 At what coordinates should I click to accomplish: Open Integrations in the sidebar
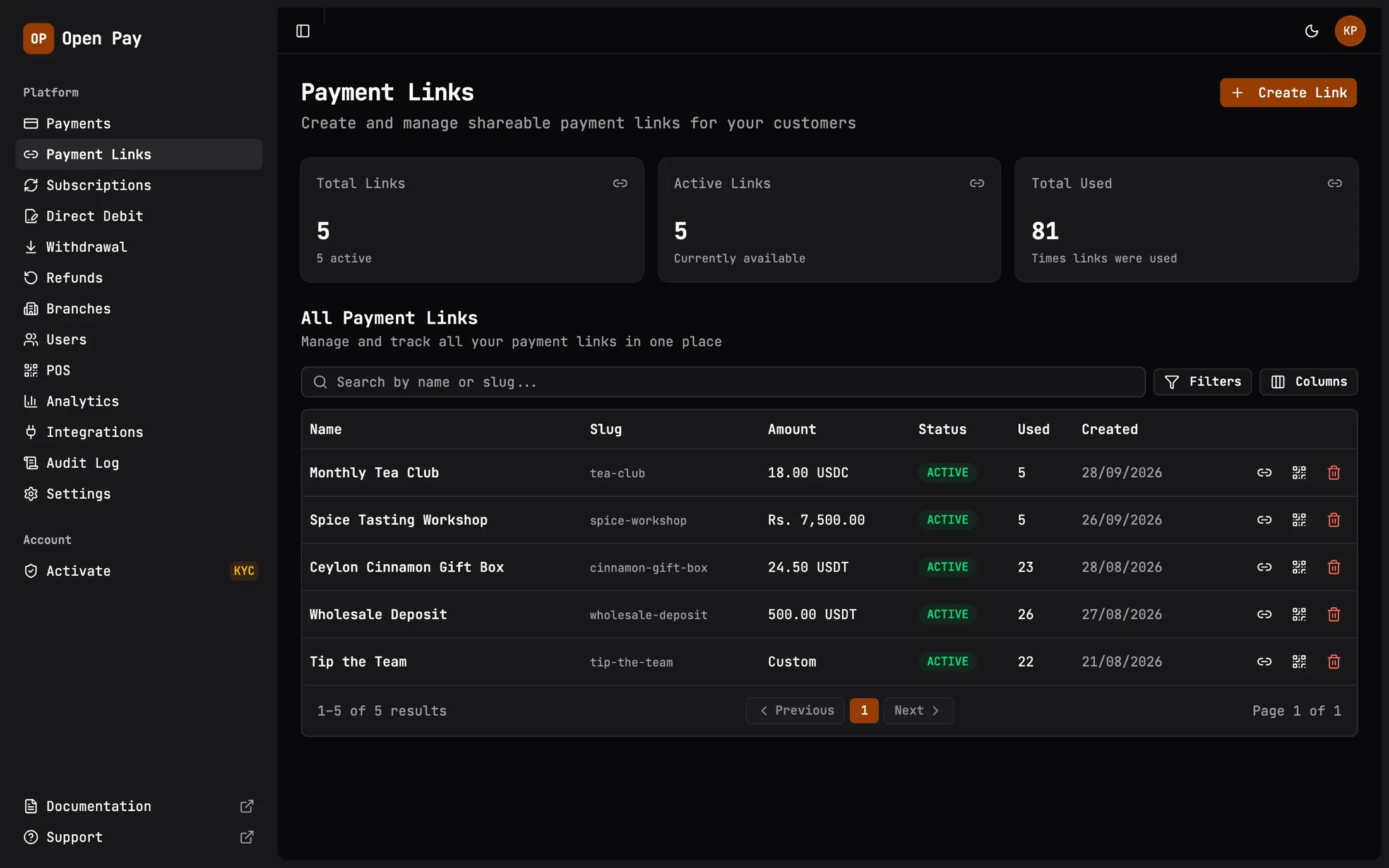coord(139,432)
